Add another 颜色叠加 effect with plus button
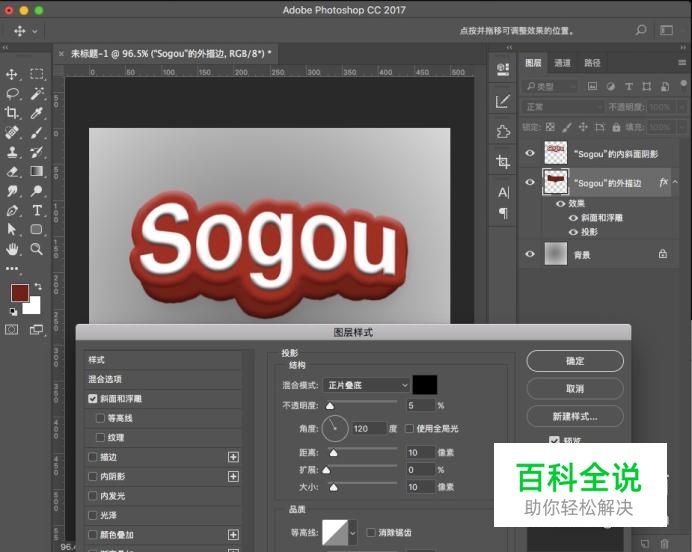 point(233,535)
